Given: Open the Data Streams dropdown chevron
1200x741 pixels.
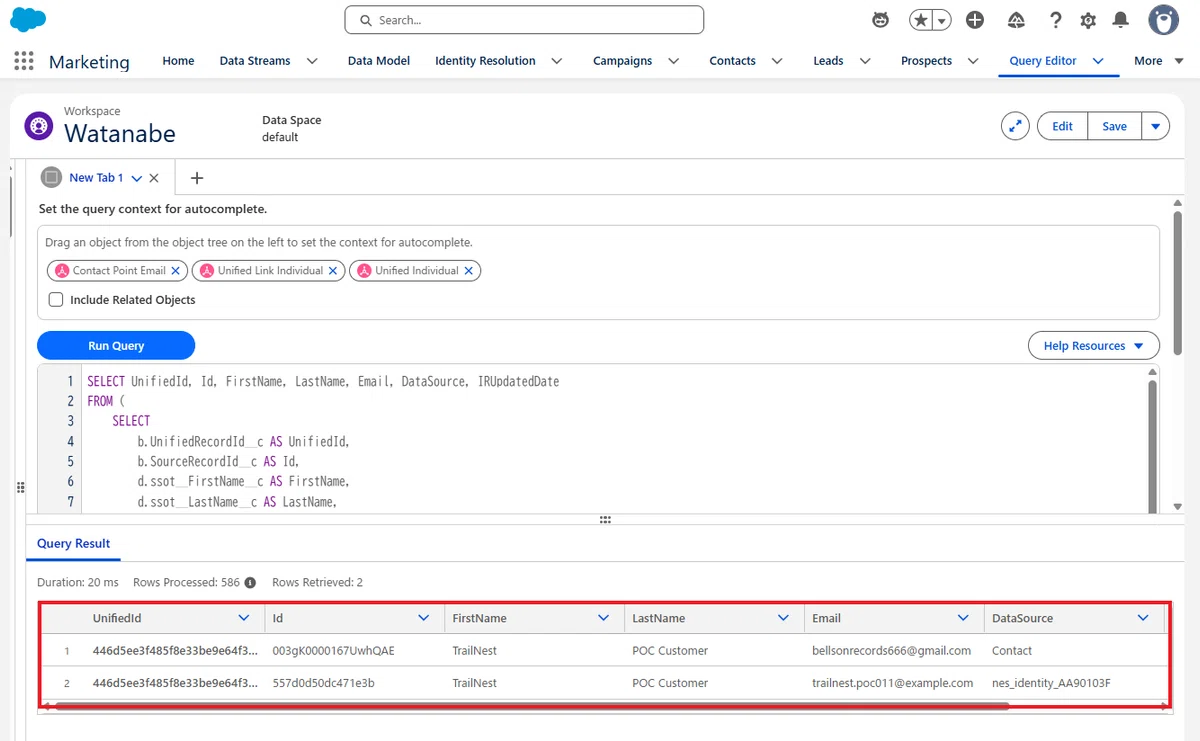Looking at the screenshot, I should [x=312, y=61].
